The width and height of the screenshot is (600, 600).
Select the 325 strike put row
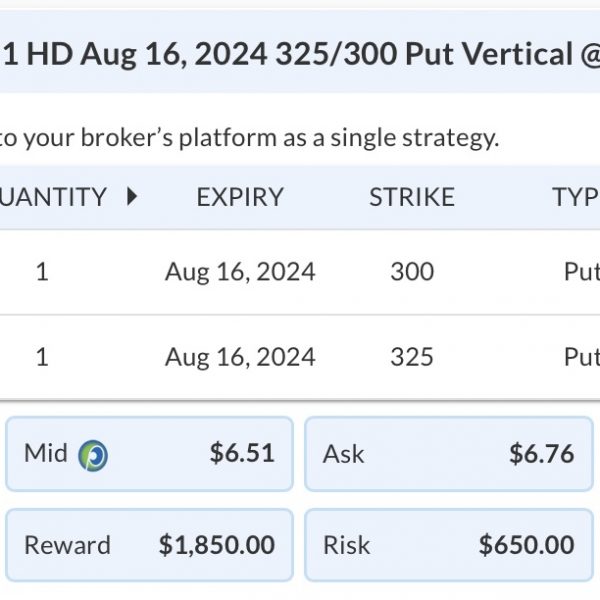[x=300, y=357]
